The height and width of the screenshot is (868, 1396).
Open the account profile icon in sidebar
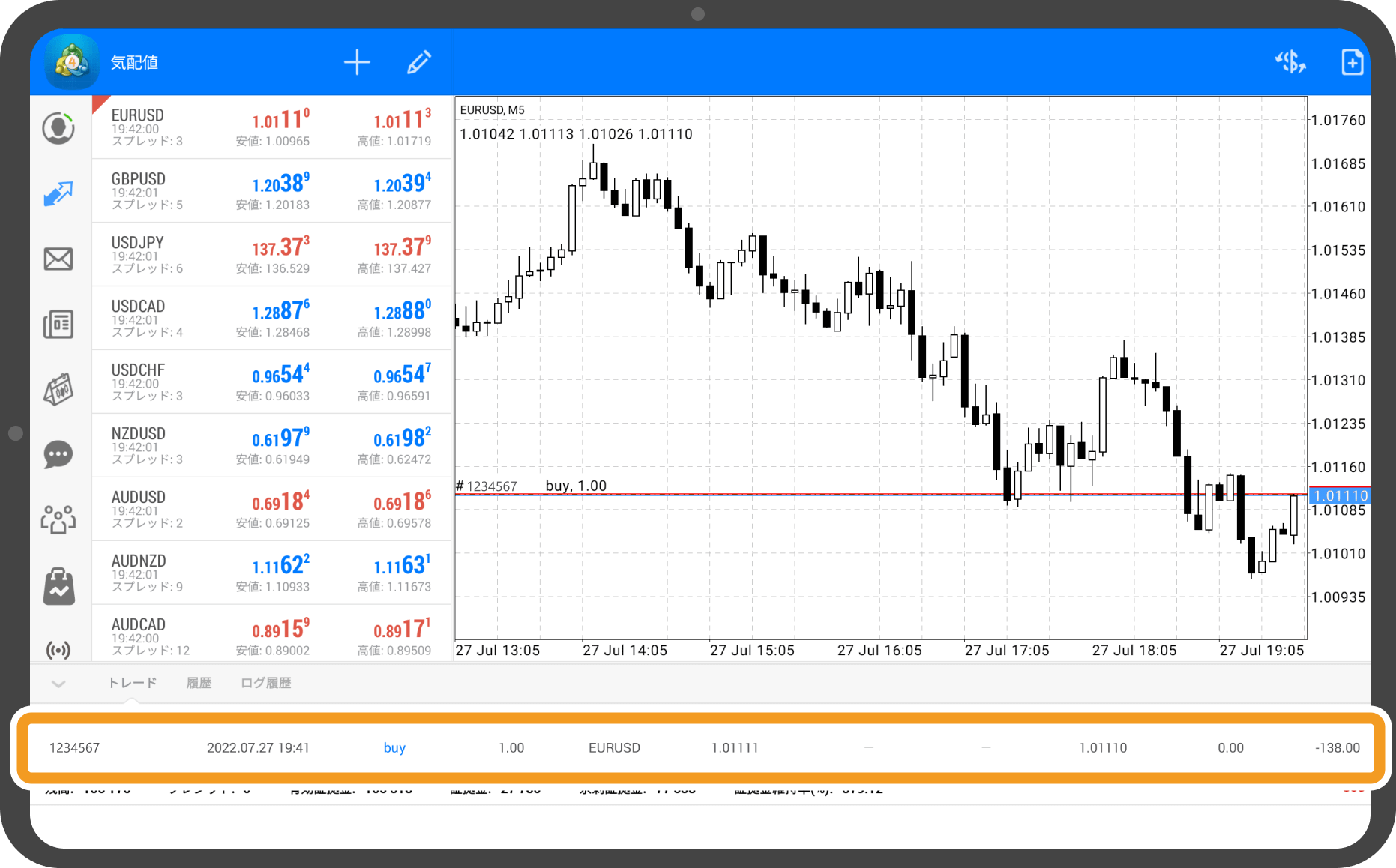pyautogui.click(x=58, y=128)
